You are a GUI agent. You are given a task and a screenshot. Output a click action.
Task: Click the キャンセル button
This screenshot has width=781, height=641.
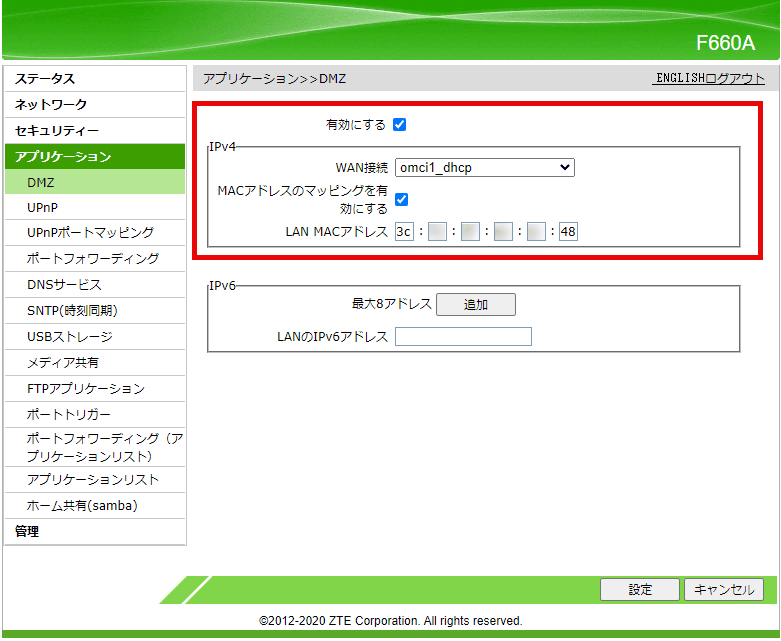tap(725, 590)
